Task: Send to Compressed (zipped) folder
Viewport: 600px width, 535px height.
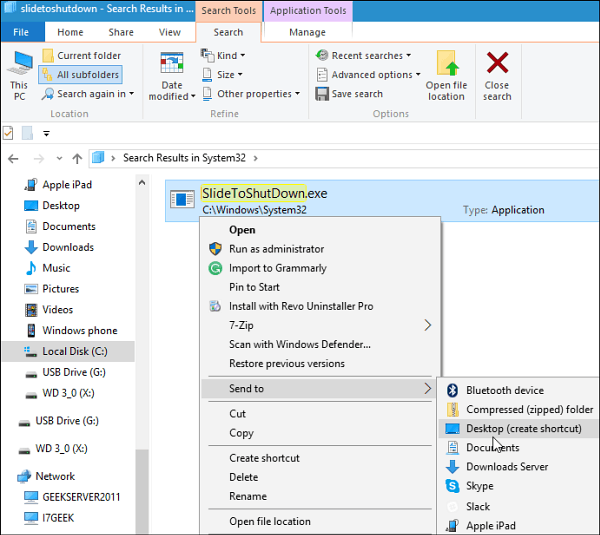Action: click(519, 409)
